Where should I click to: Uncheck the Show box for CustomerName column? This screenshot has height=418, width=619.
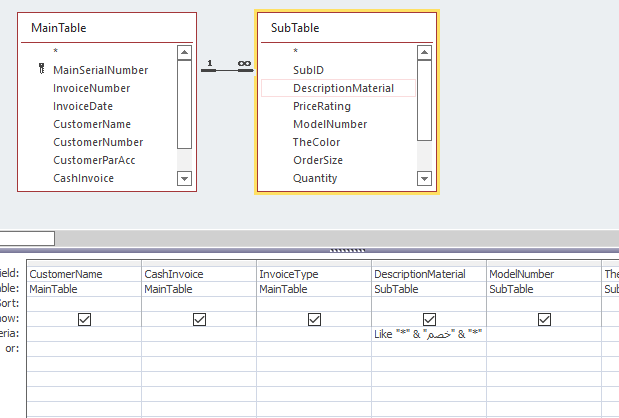(84, 319)
